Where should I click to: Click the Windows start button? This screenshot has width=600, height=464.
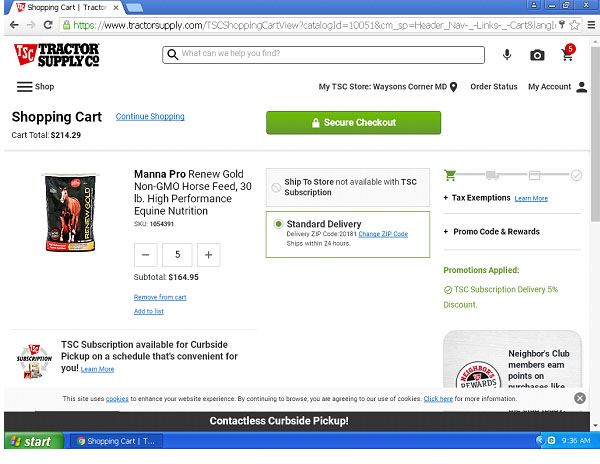34,441
